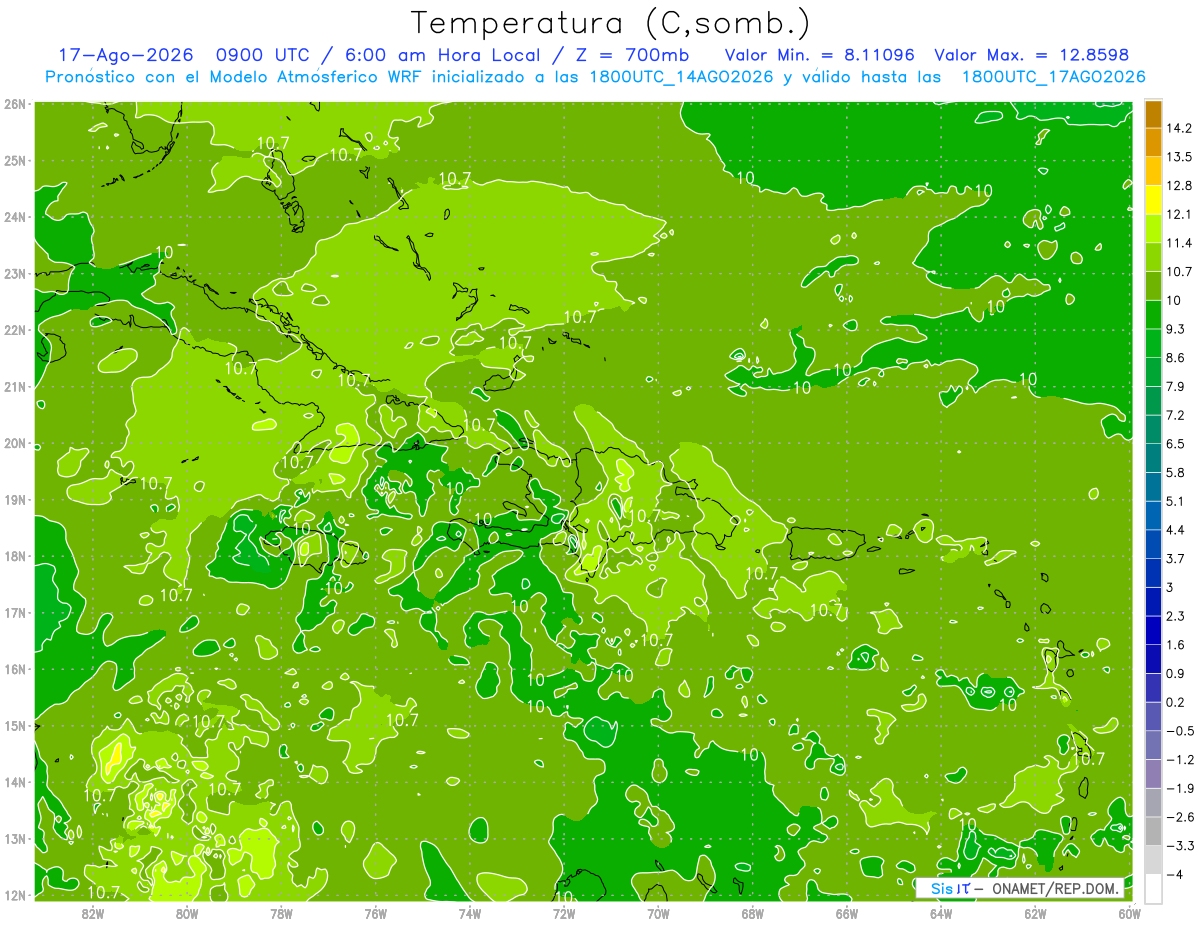This screenshot has width=1200, height=927.
Task: Click the '70W' longitude axis label
Action: (x=658, y=913)
